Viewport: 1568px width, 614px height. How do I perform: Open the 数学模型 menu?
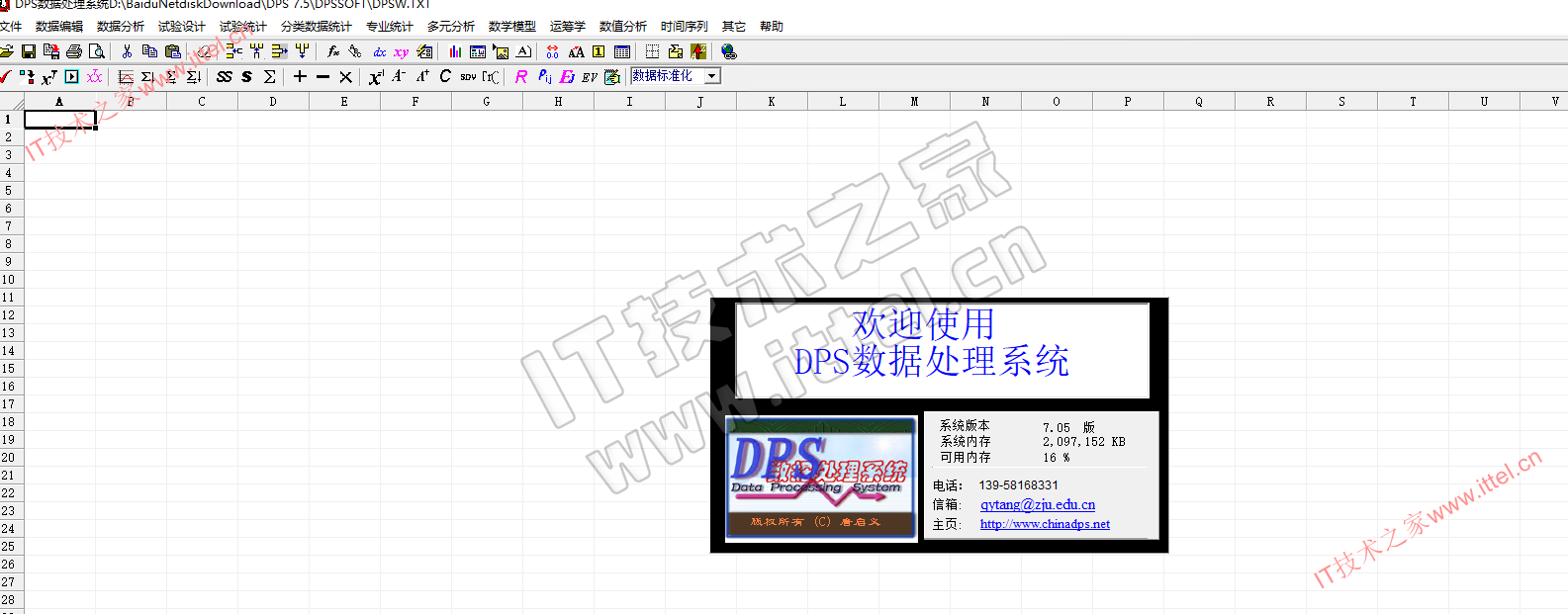pyautogui.click(x=512, y=27)
